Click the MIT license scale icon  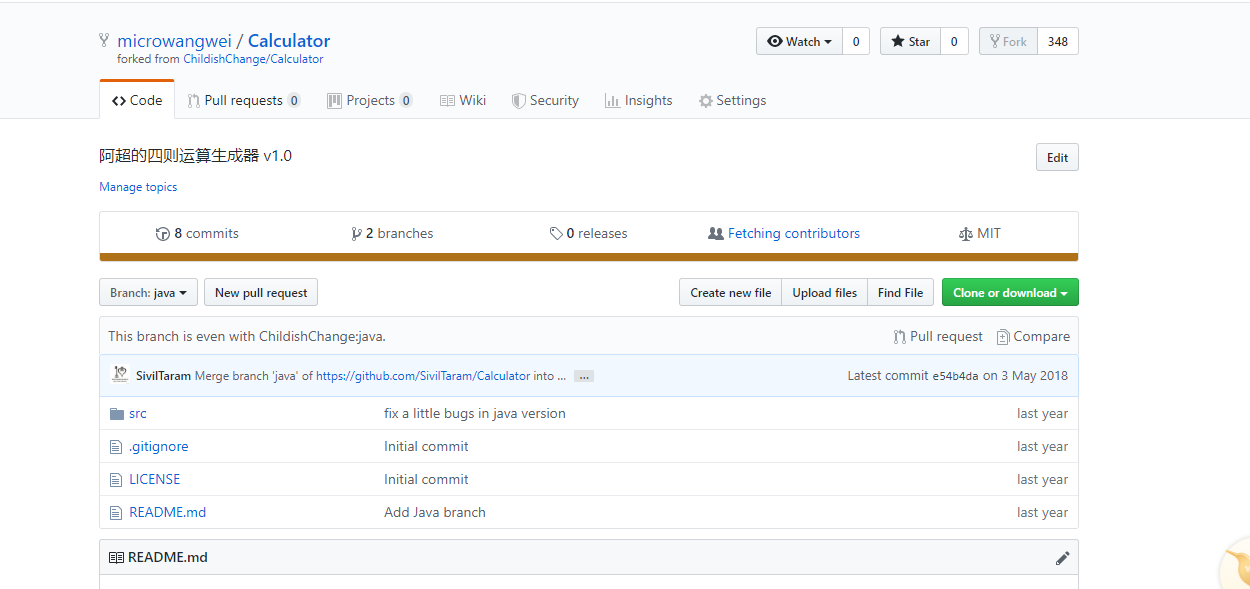[965, 234]
